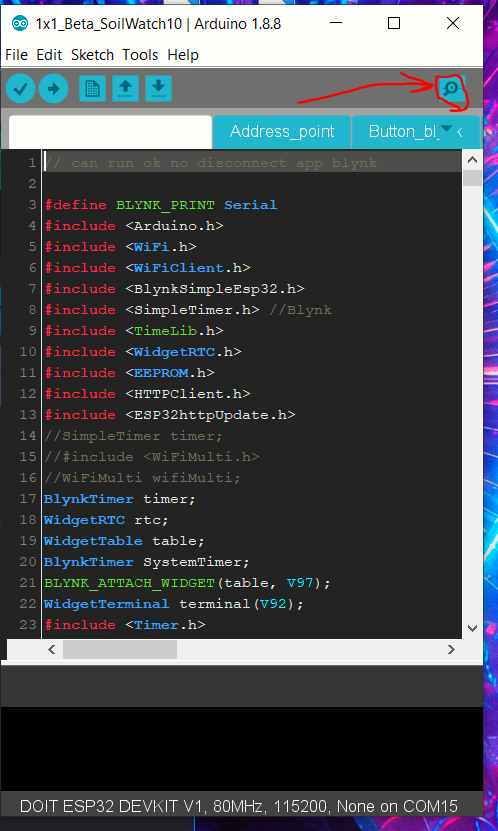Click the horizontal scrollbar left arrow
Viewport: 498px width, 831px height.
point(51,649)
